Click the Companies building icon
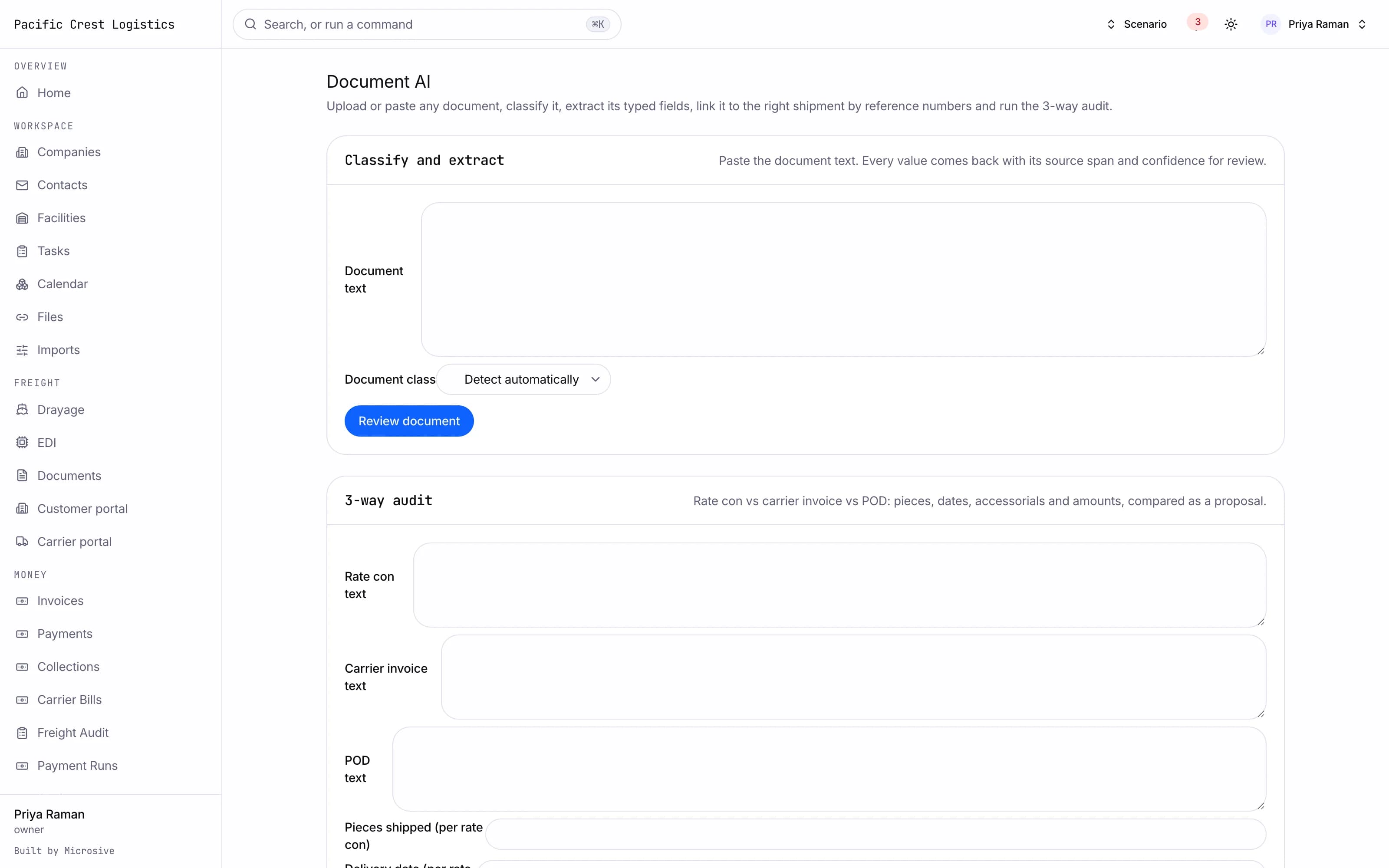Viewport: 1389px width, 868px height. [22, 152]
